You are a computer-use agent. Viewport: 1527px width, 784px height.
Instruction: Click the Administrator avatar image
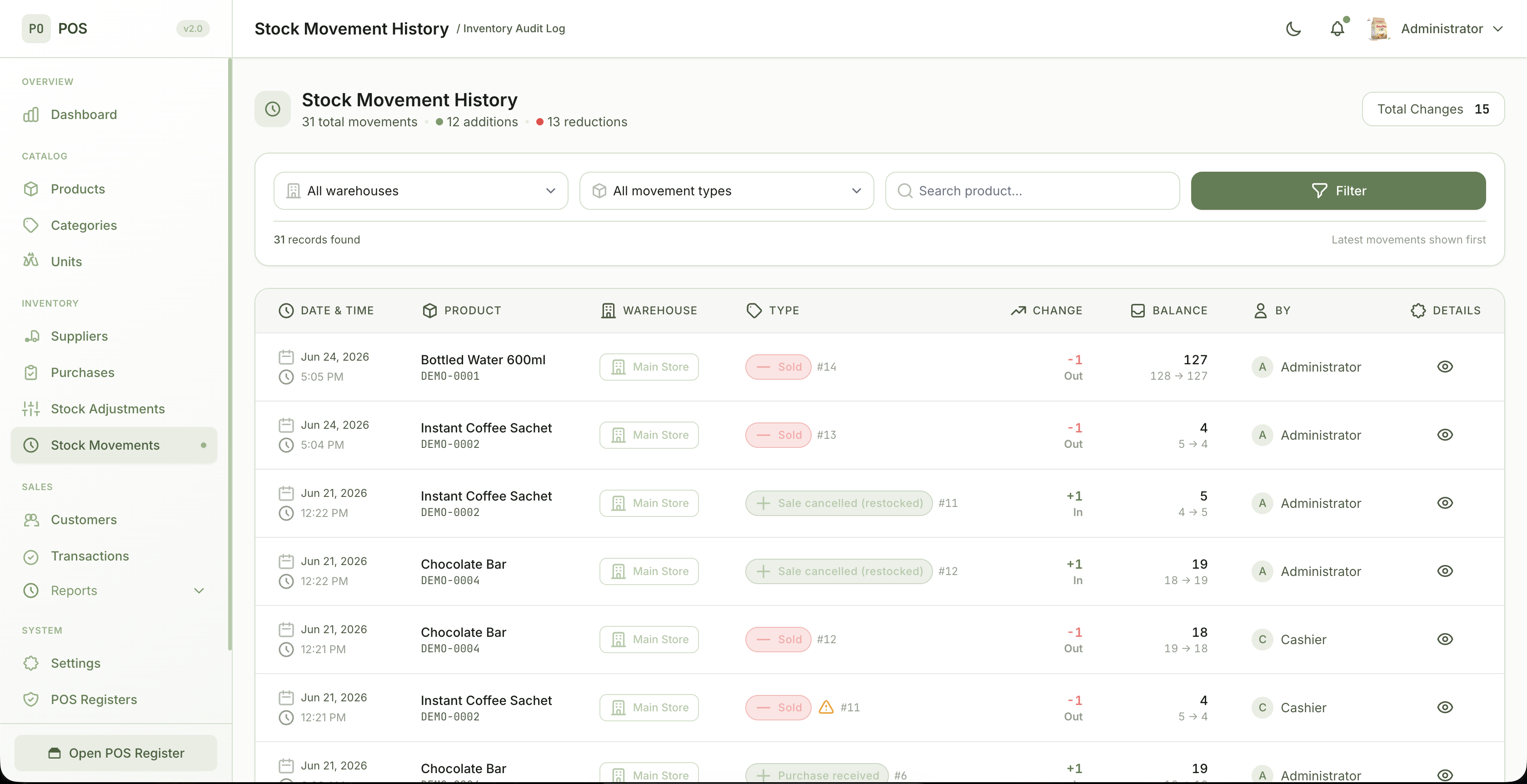click(1379, 29)
